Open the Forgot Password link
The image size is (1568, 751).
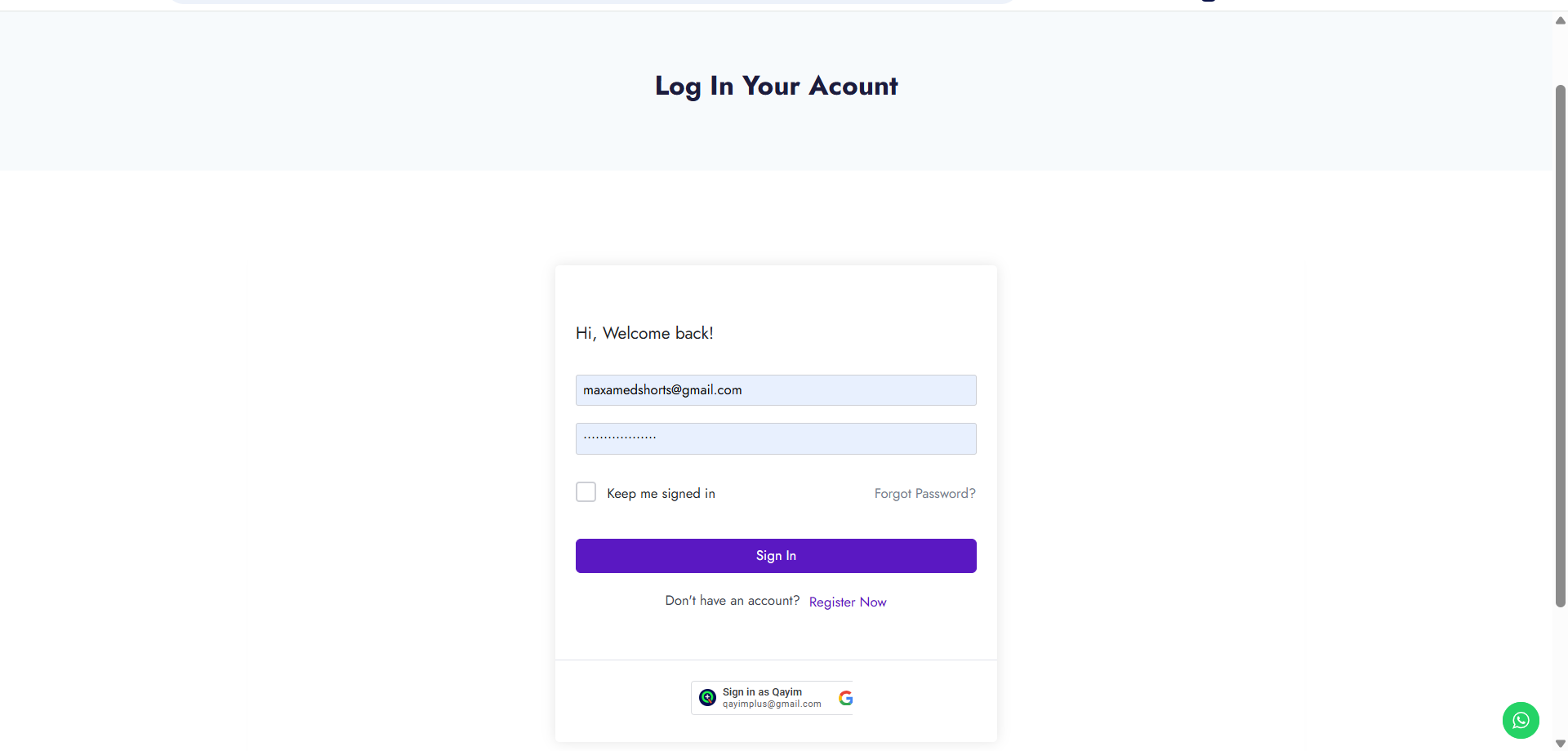coord(924,494)
